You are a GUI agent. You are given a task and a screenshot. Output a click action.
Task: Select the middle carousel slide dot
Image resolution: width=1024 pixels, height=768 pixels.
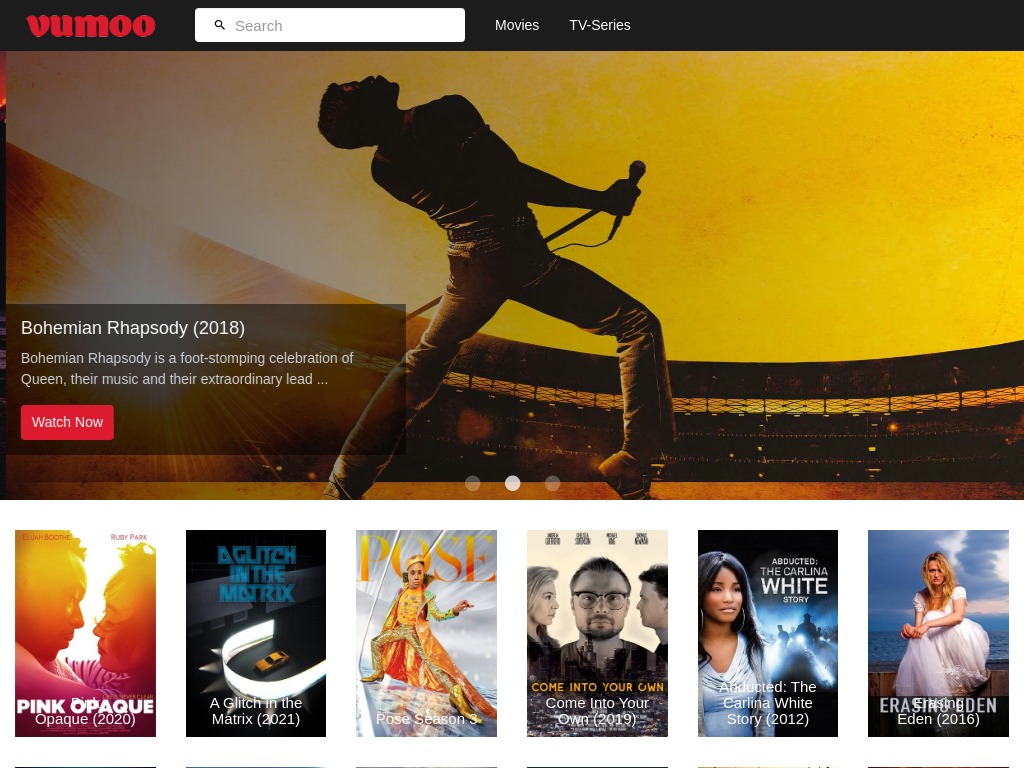coord(513,483)
